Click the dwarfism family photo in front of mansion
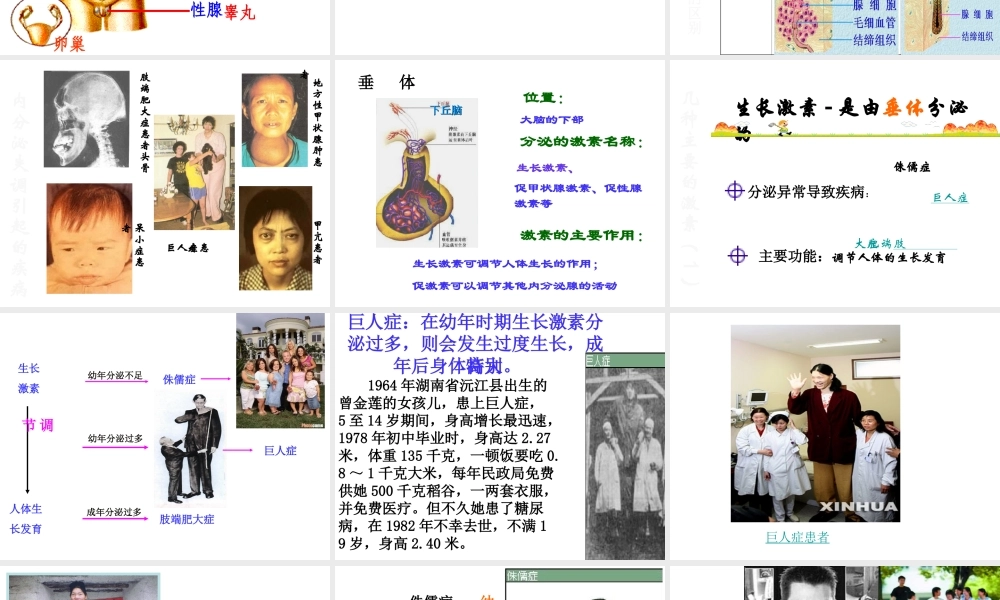The height and width of the screenshot is (600, 1000). [281, 370]
